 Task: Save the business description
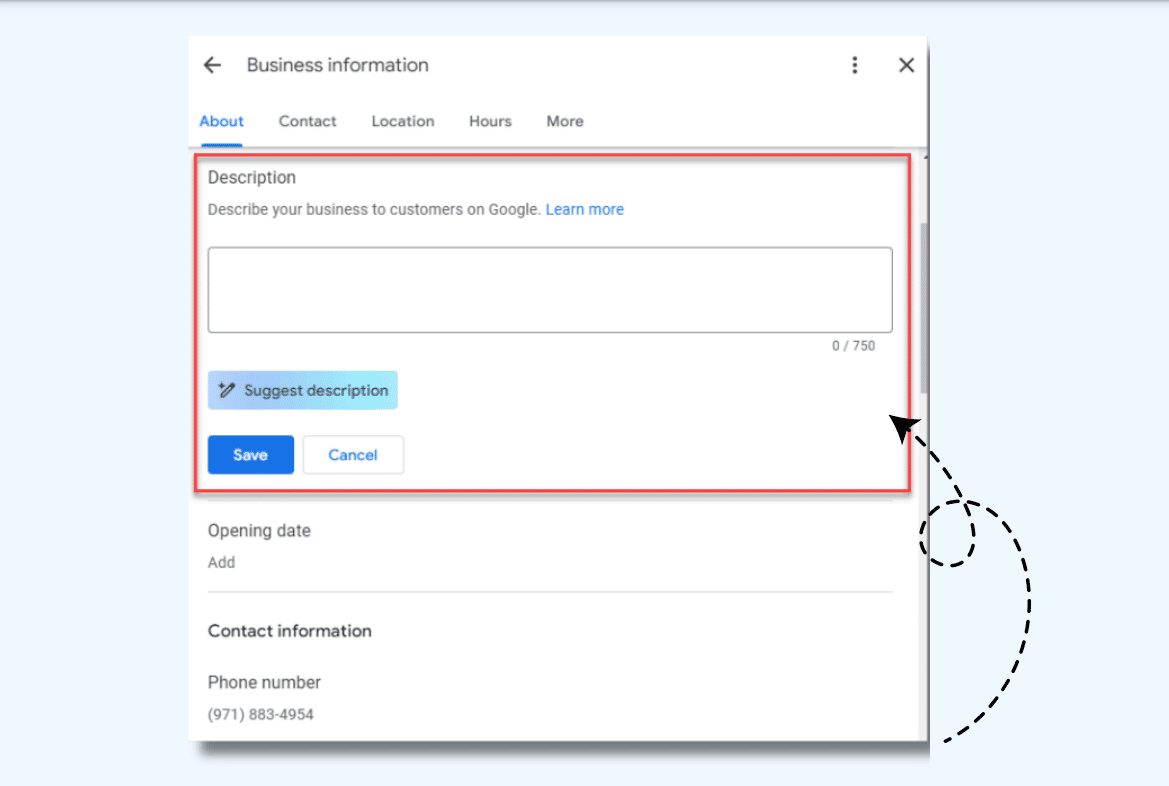[x=250, y=455]
